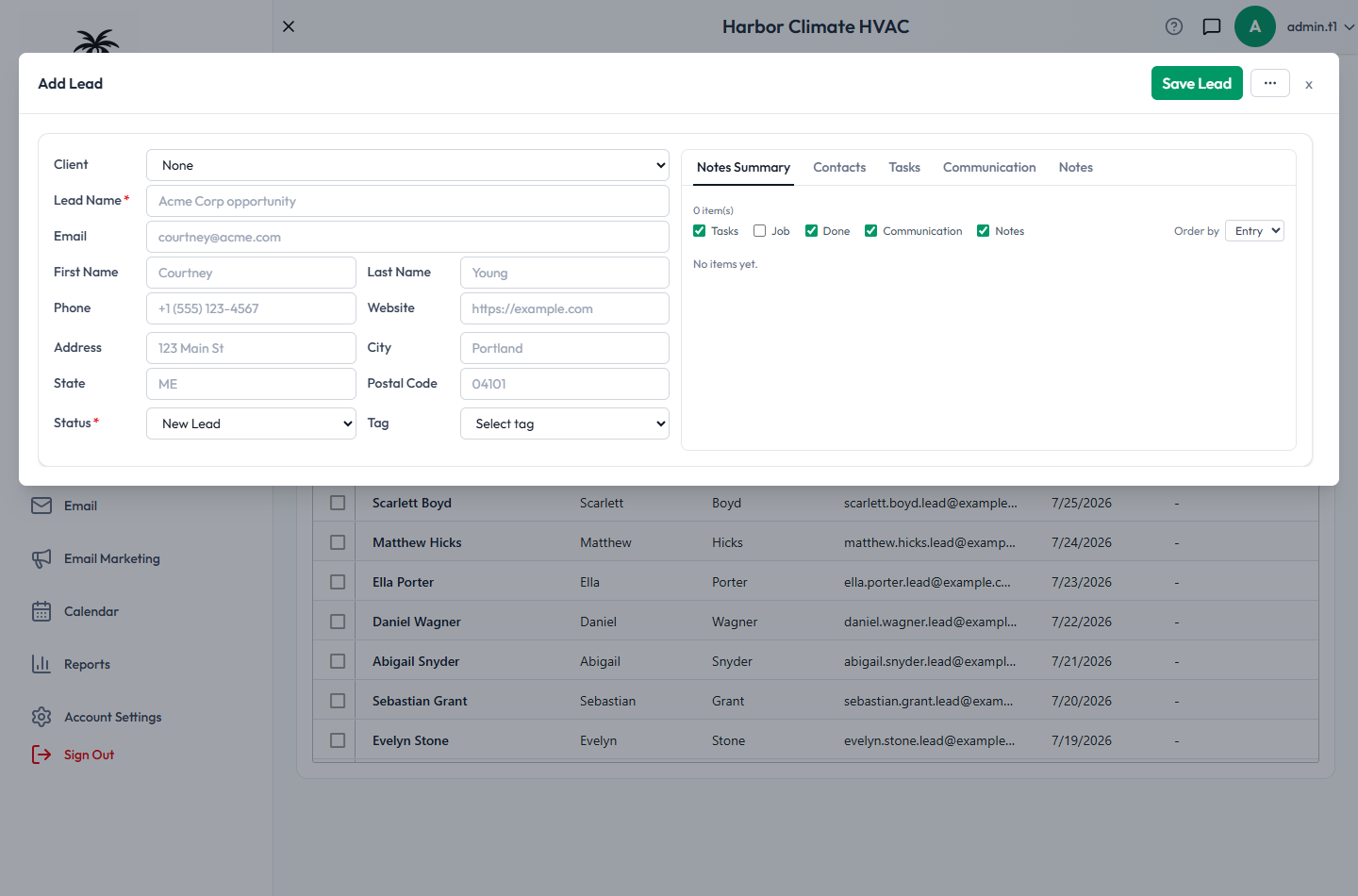This screenshot has width=1358, height=896.
Task: Click the Email input field
Action: pos(407,237)
